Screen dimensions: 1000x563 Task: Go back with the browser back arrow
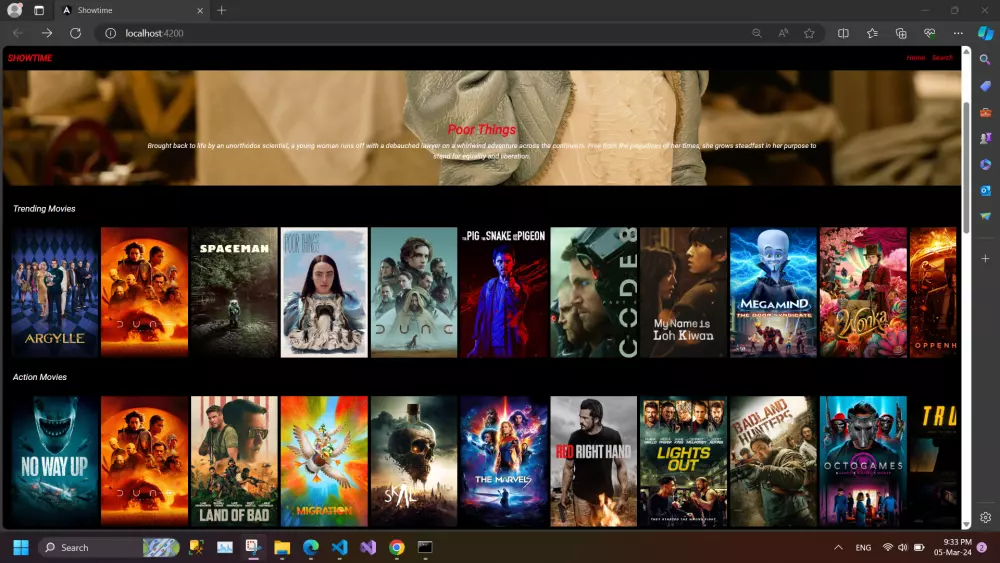(18, 33)
